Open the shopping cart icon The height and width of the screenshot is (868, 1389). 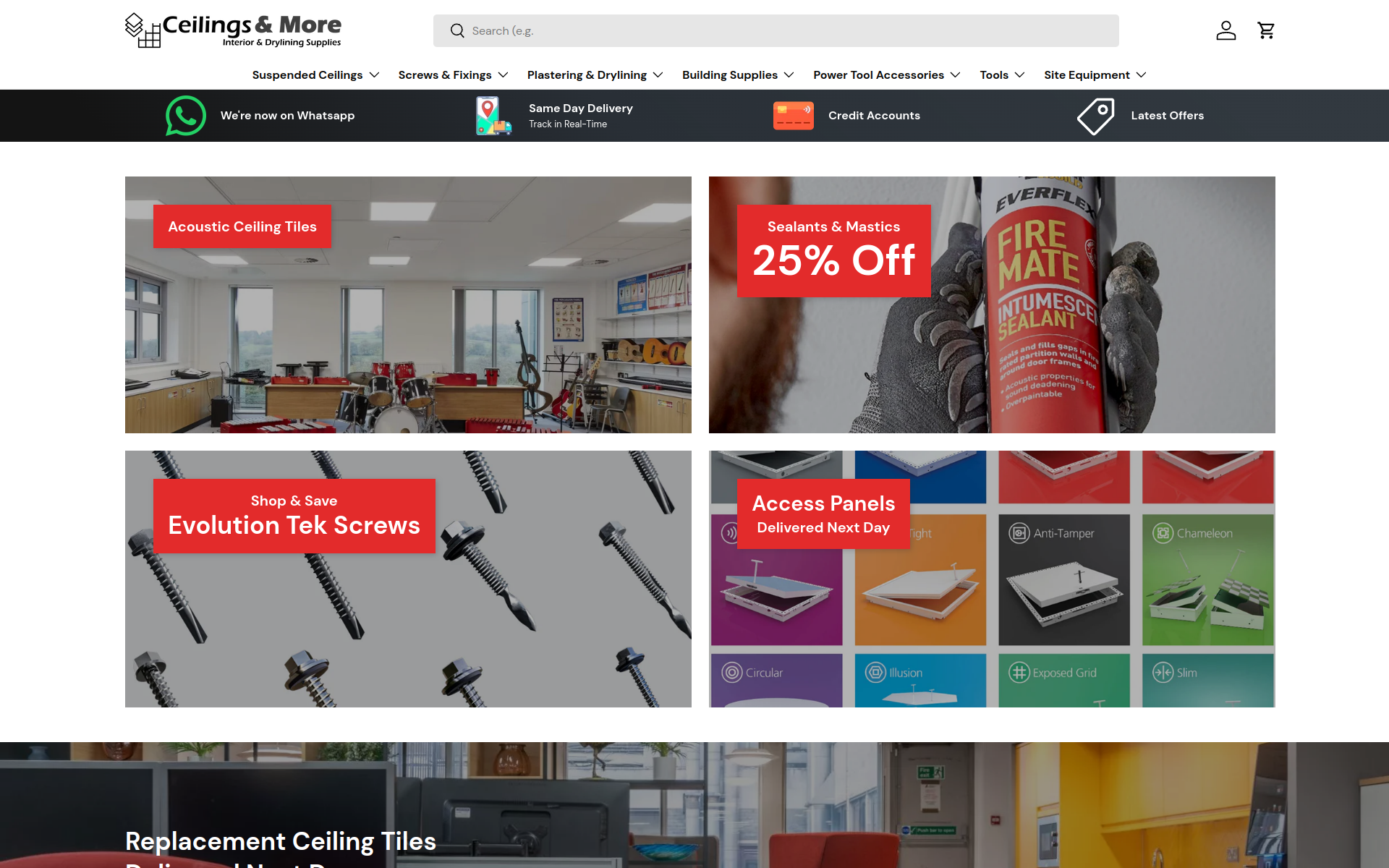coord(1266,30)
